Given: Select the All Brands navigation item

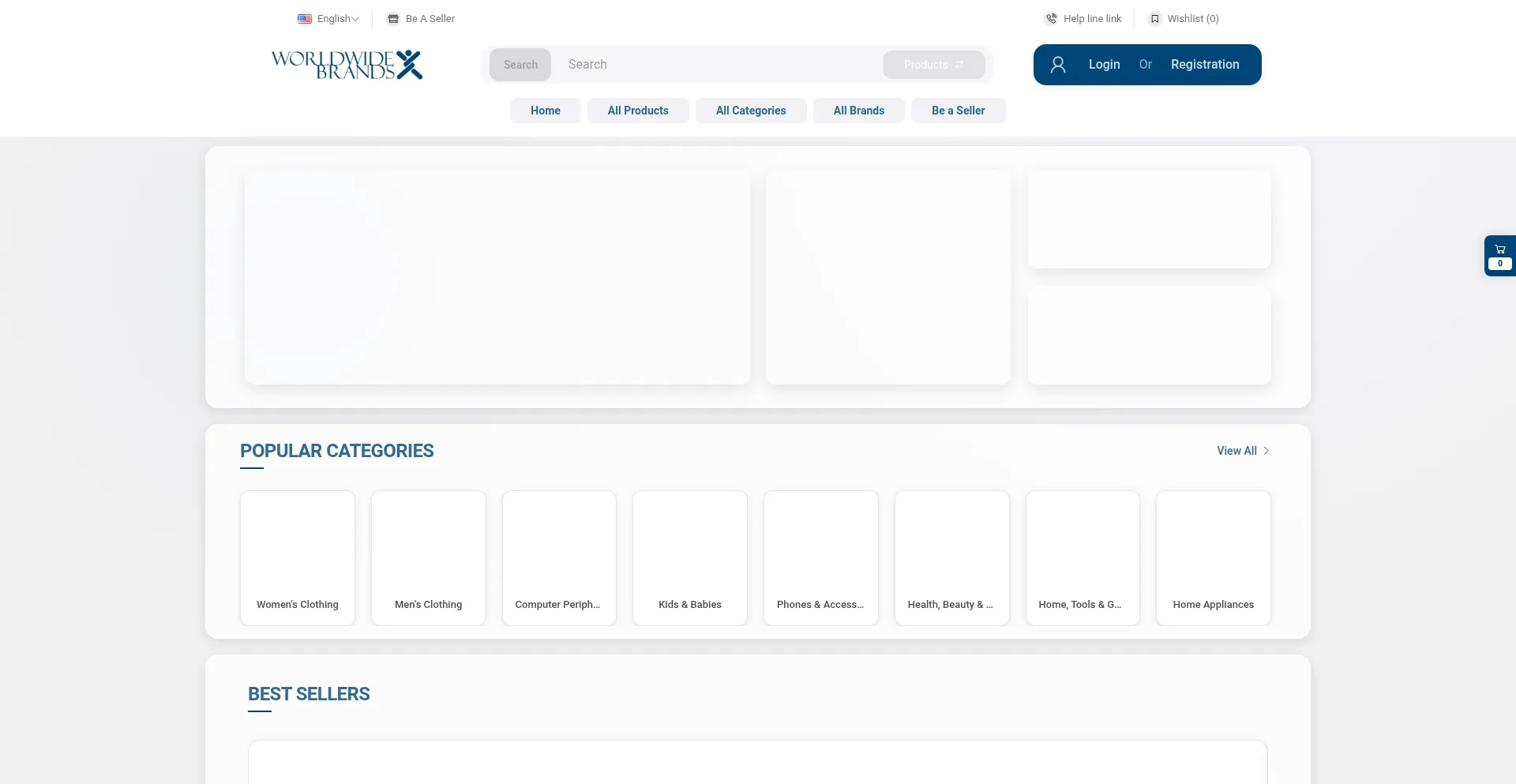Looking at the screenshot, I should pos(859,111).
